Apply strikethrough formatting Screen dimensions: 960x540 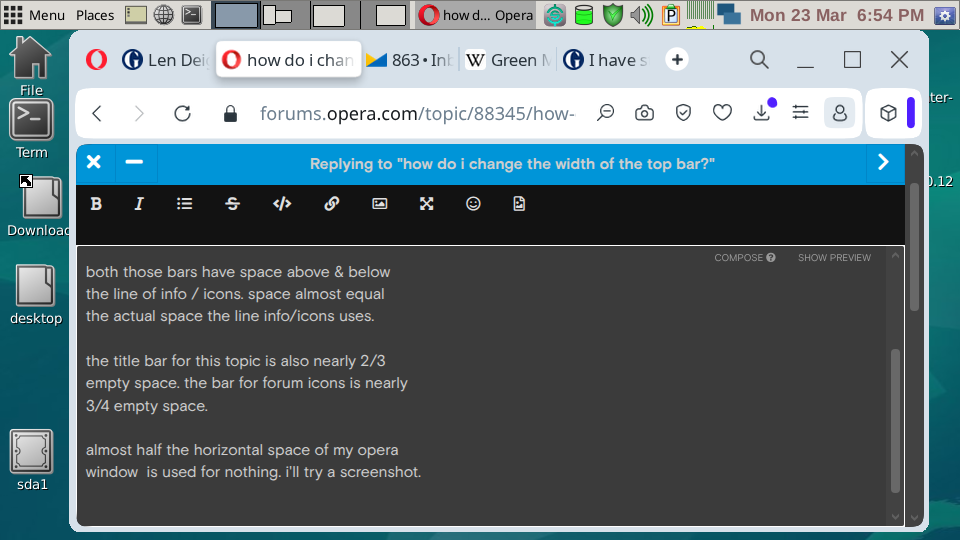coord(233,204)
